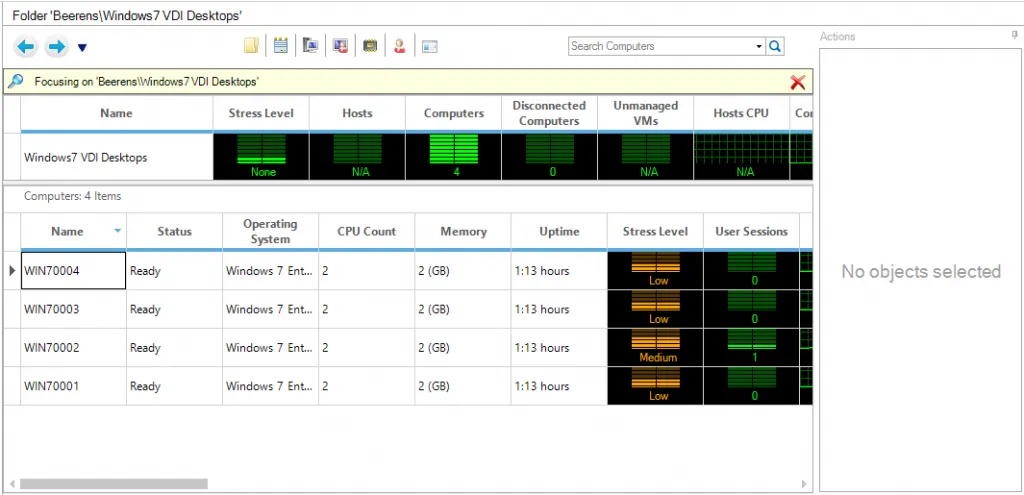This screenshot has width=1024, height=495.
Task: Click the Low stress gauge for WIN70003
Action: point(655,309)
